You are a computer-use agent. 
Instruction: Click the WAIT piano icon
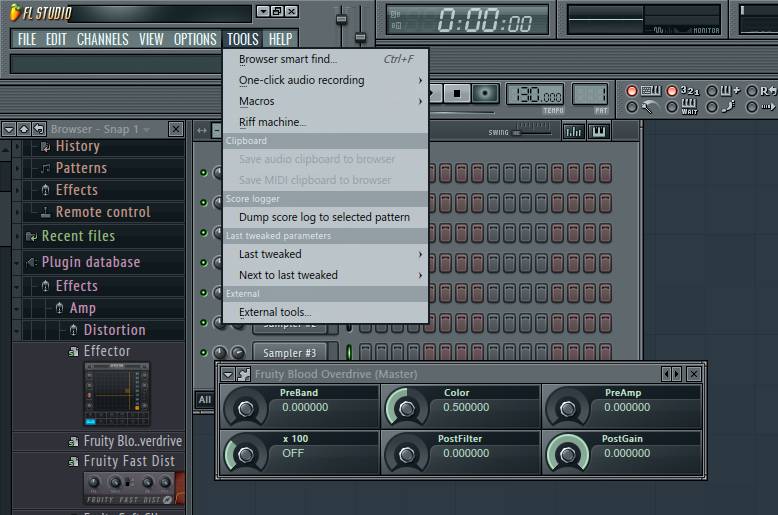[x=689, y=106]
